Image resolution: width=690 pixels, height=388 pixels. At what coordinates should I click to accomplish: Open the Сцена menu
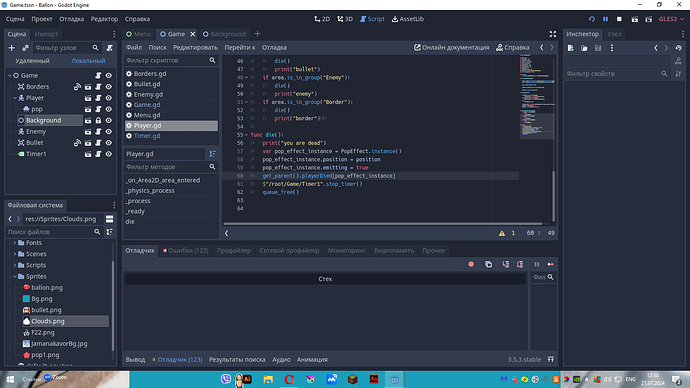15,19
